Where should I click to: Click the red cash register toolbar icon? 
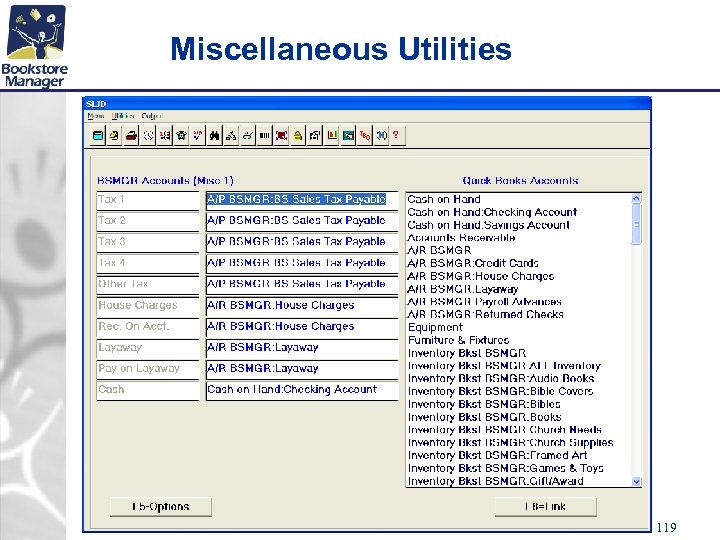(x=131, y=135)
